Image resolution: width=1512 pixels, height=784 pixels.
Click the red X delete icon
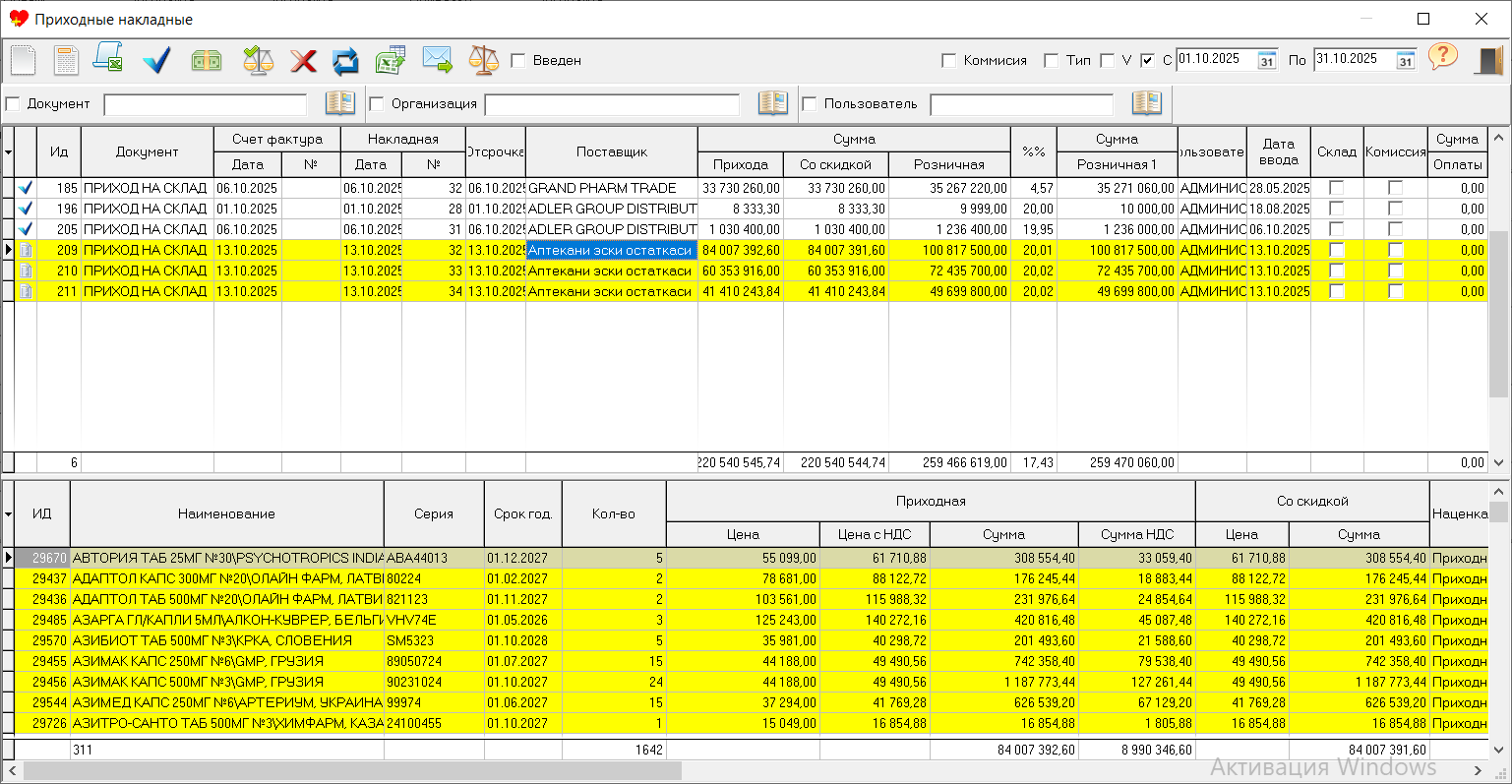coord(303,61)
